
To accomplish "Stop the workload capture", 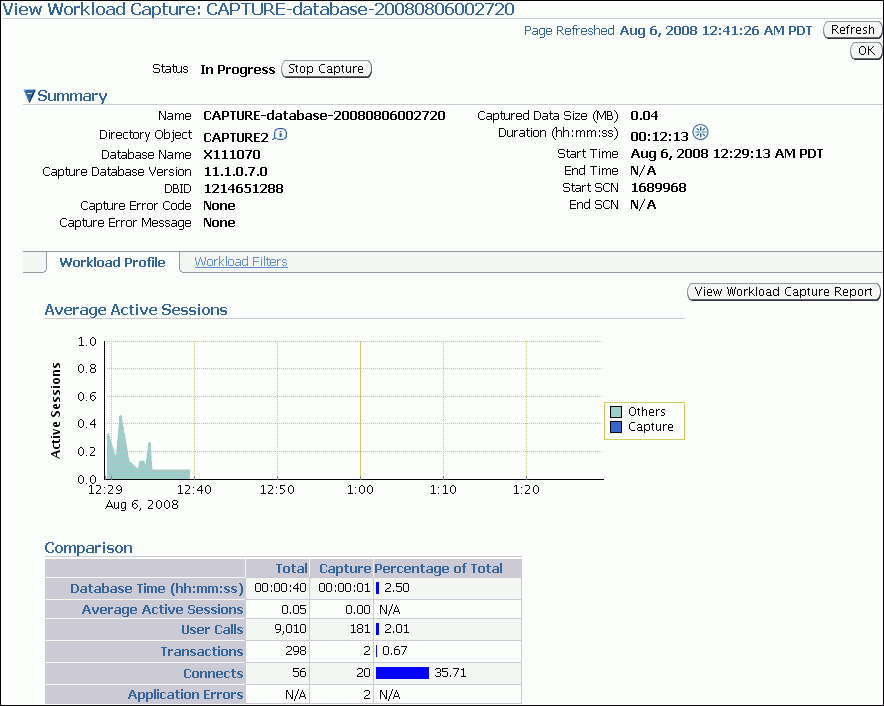I will click(x=326, y=69).
